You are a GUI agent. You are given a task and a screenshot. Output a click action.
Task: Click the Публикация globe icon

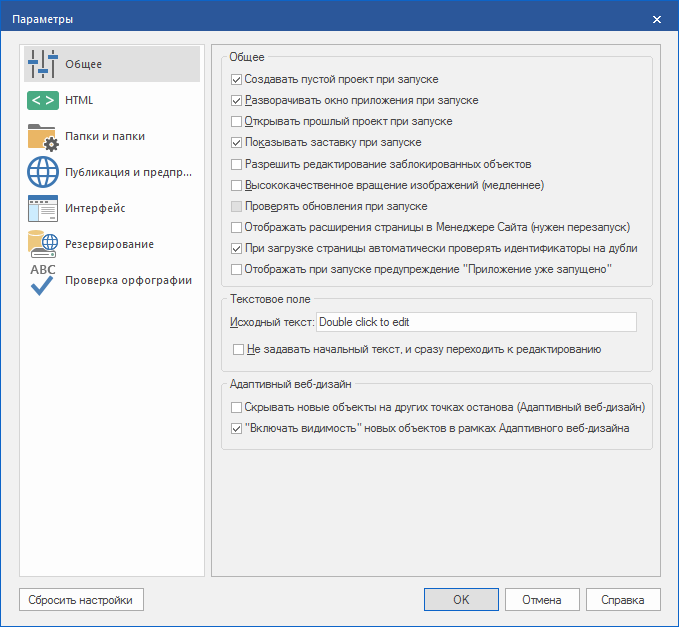pos(44,172)
